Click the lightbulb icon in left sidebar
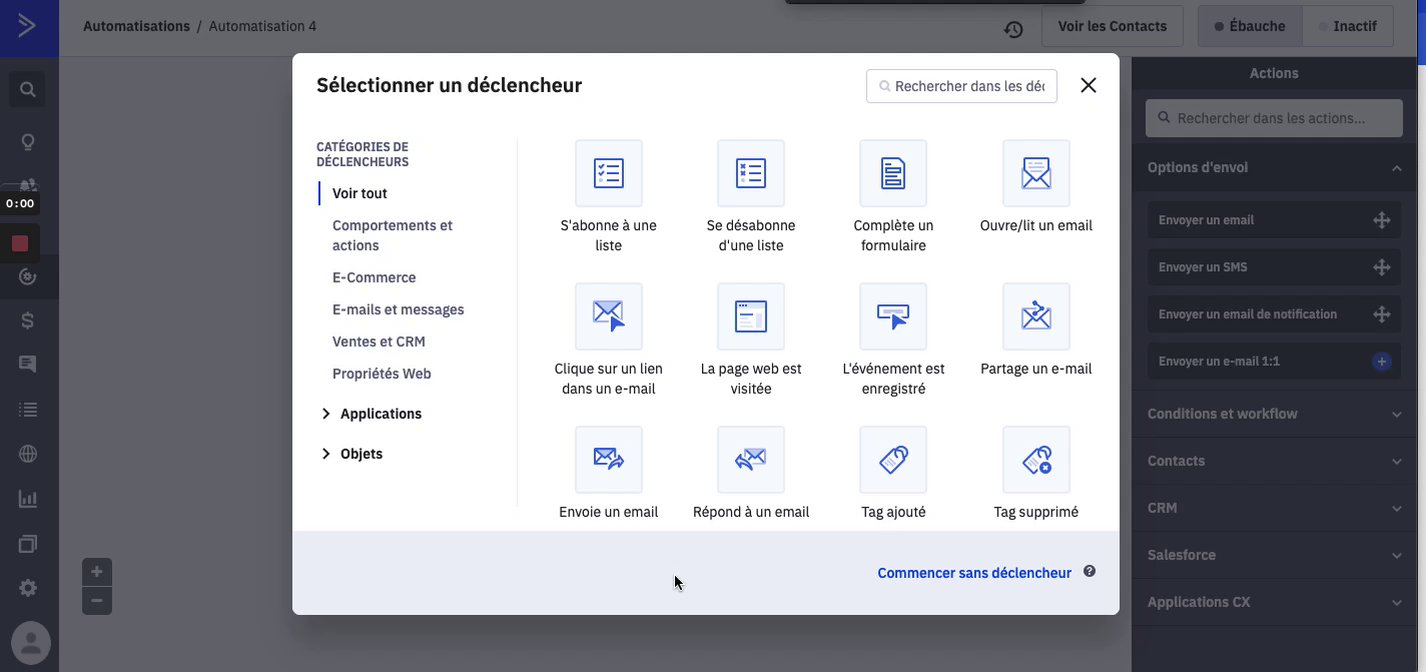 [x=28, y=142]
